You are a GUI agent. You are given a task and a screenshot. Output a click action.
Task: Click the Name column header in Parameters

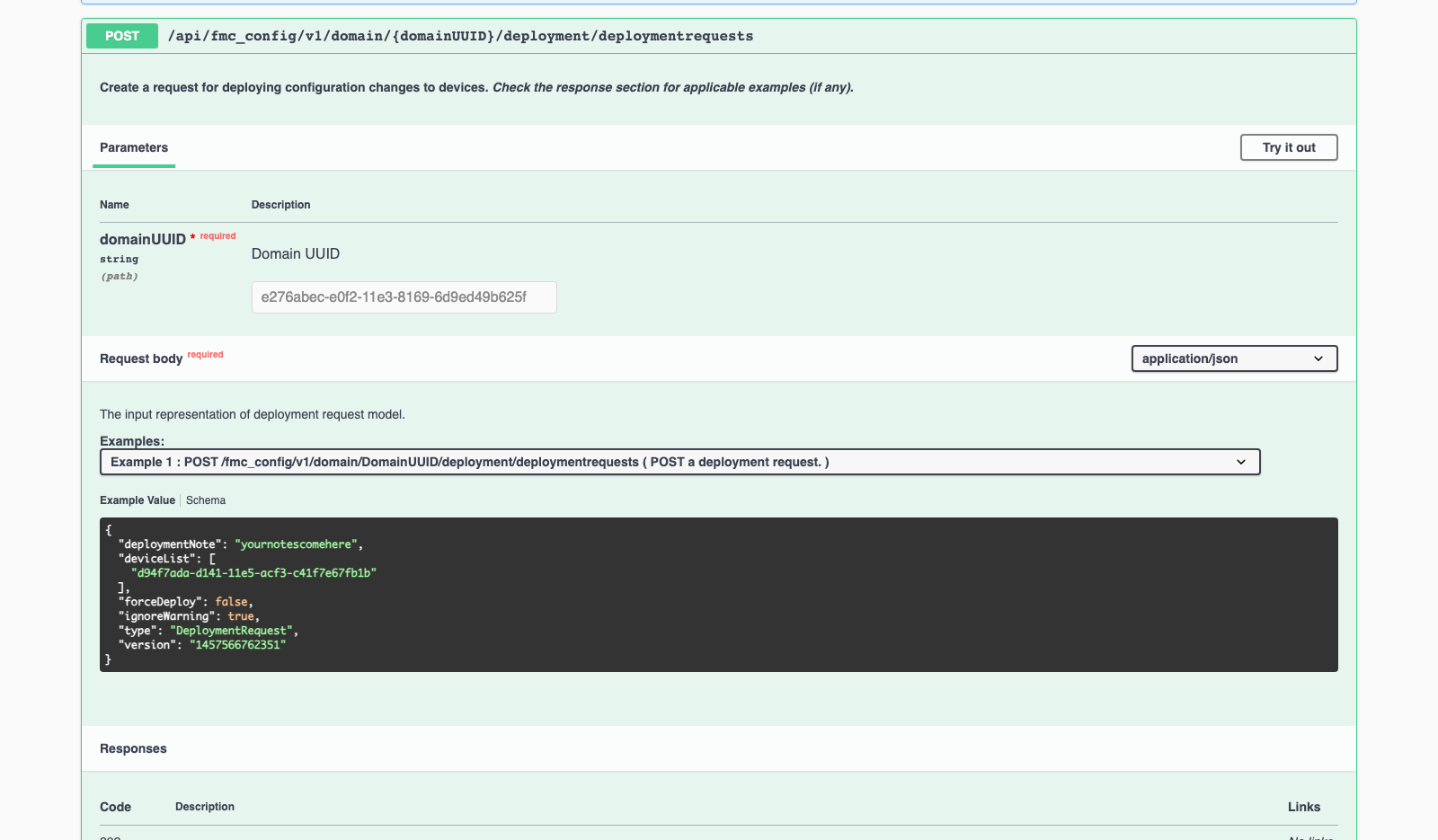point(114,205)
